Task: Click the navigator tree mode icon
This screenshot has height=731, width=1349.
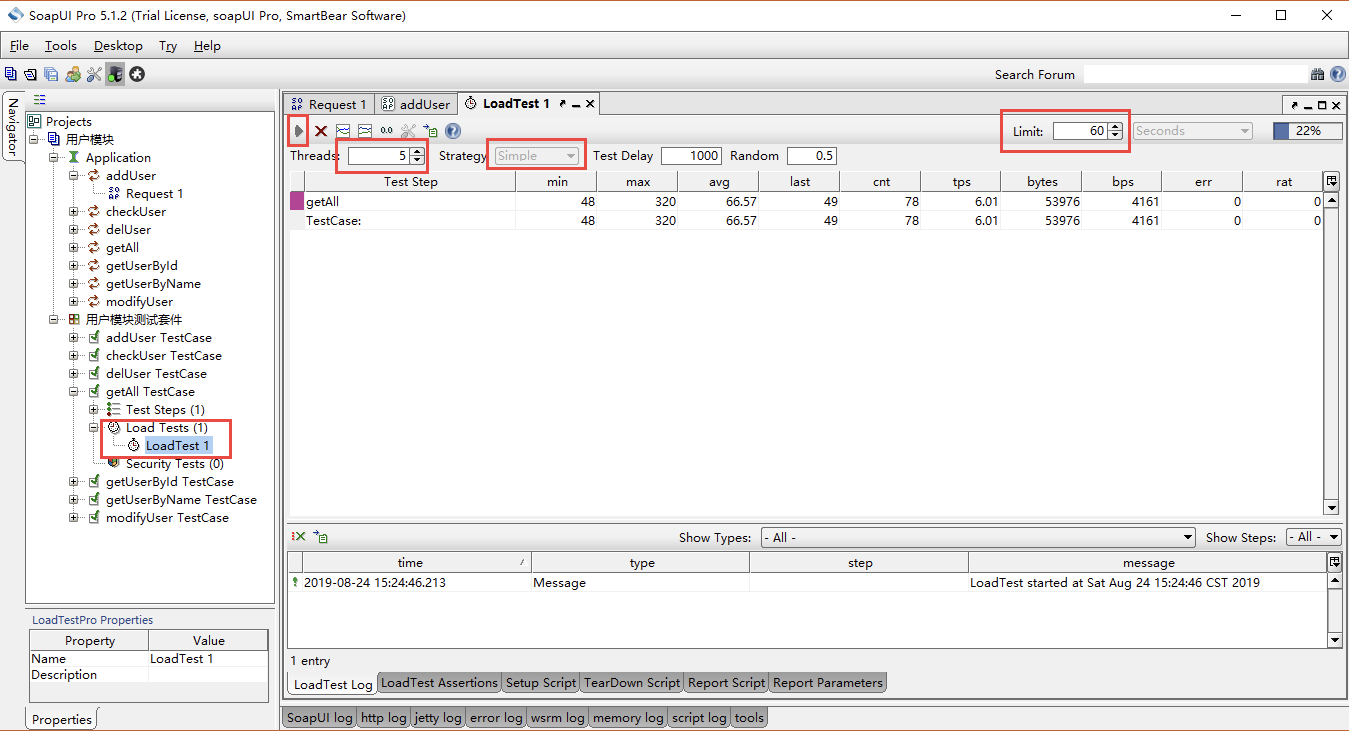Action: coord(40,99)
